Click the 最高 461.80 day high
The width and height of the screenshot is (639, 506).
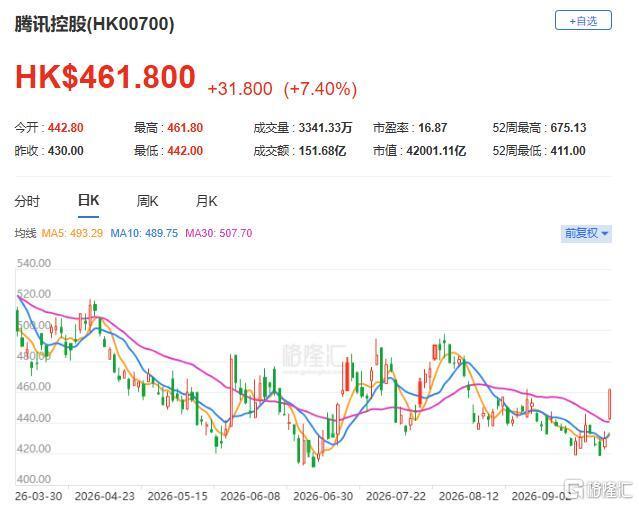(168, 128)
